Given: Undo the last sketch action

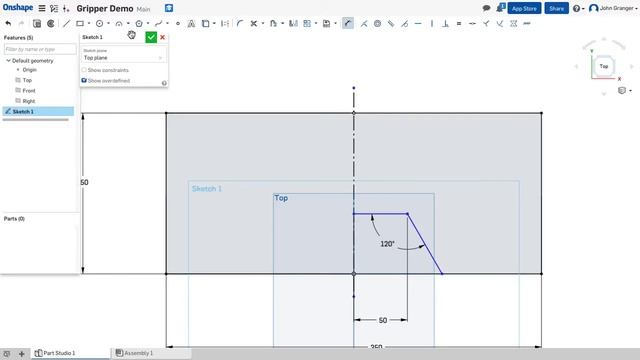Looking at the screenshot, I should tap(8, 24).
